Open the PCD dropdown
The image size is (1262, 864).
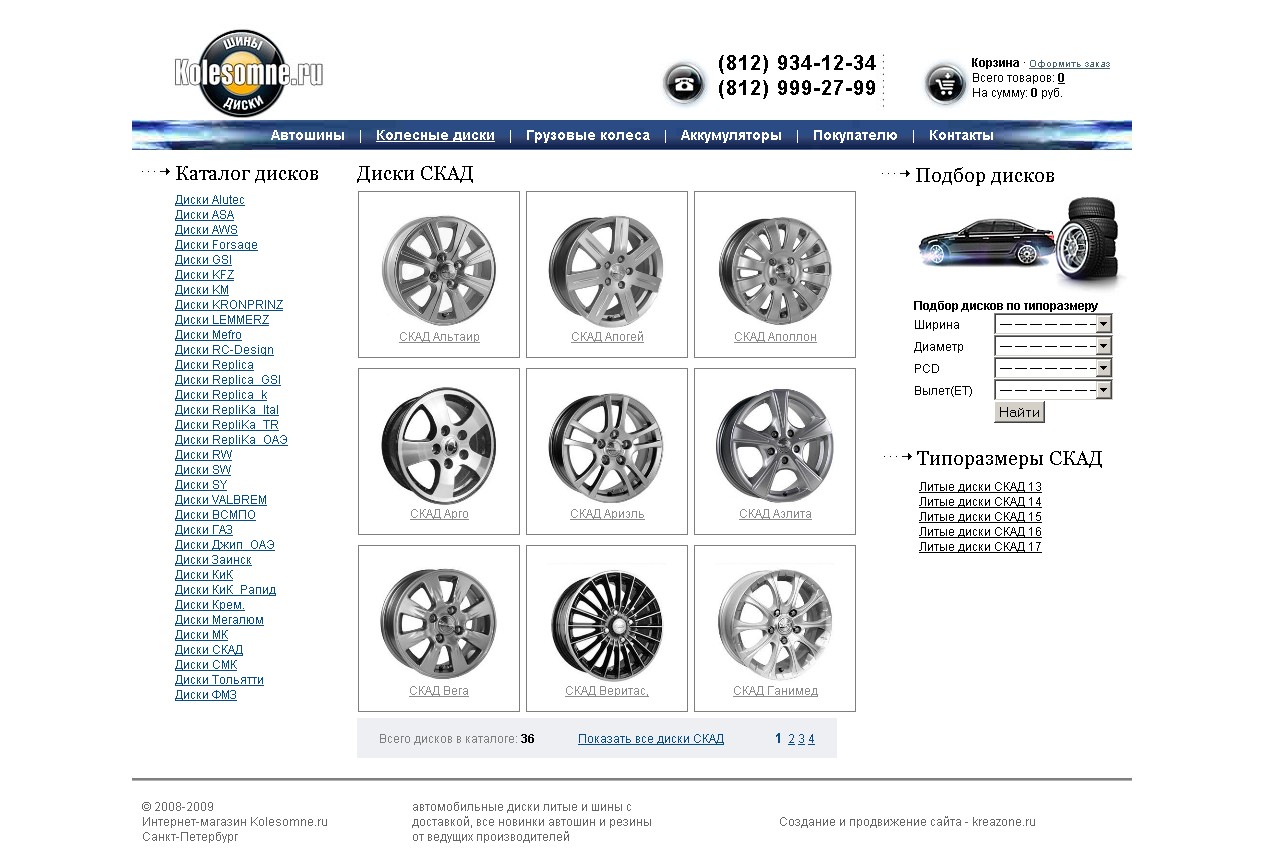click(x=1053, y=368)
